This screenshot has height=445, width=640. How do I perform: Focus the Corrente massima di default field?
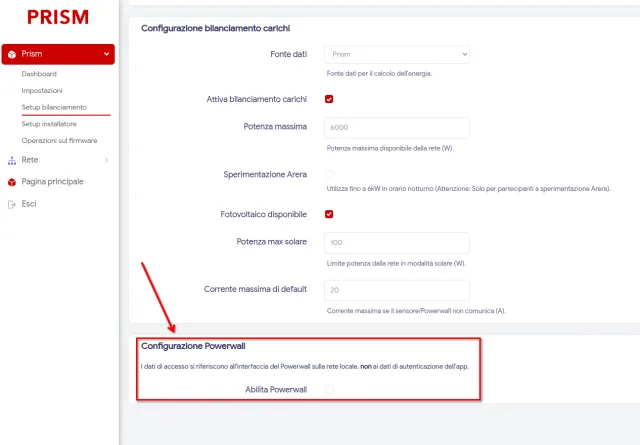(397, 290)
